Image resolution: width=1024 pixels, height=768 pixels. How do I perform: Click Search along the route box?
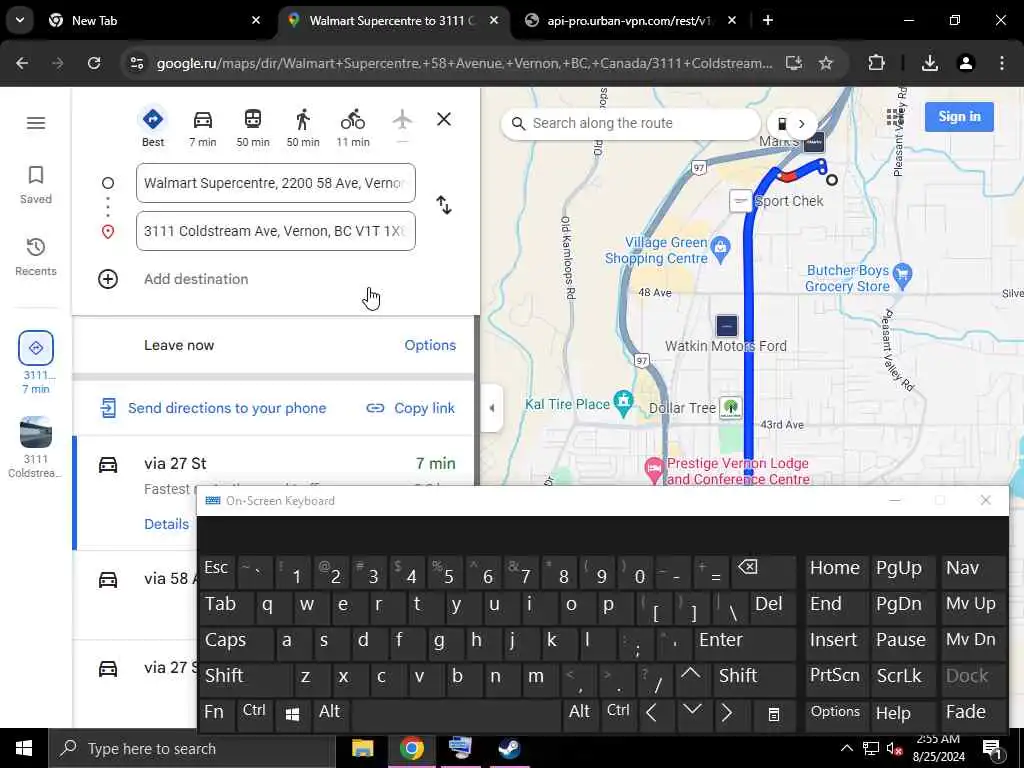(x=630, y=123)
